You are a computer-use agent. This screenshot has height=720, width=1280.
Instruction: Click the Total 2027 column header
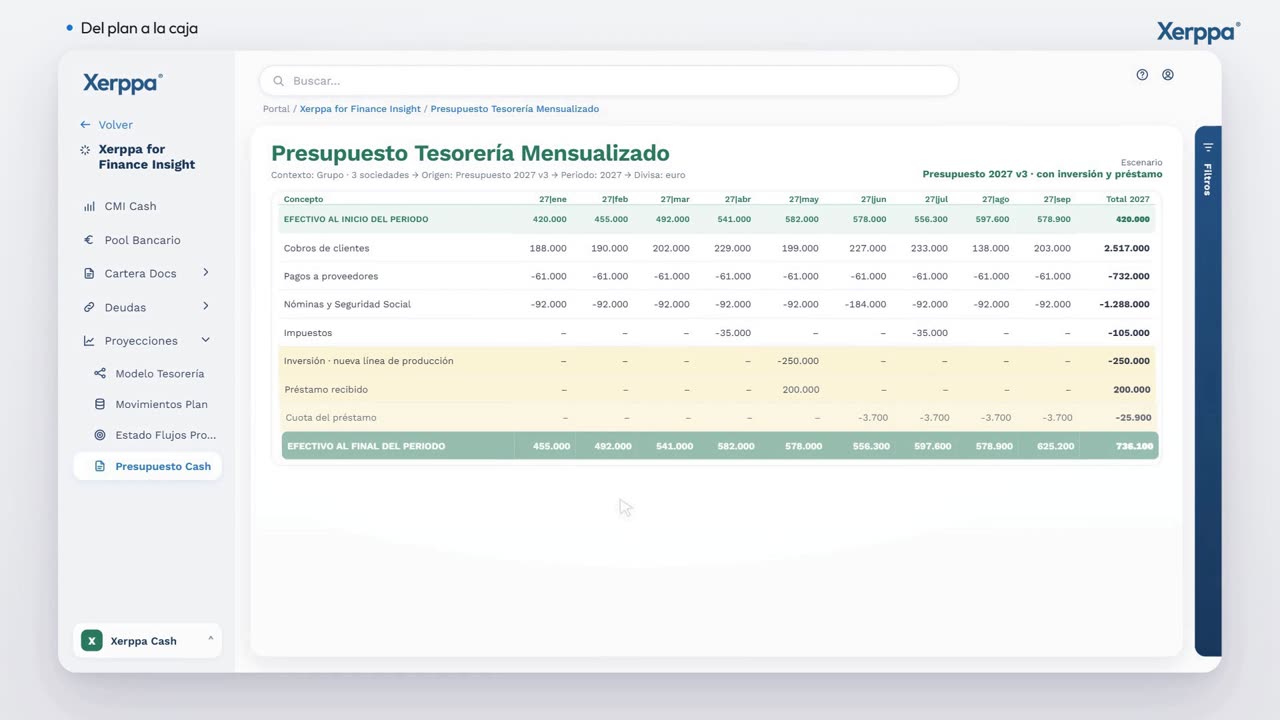pyautogui.click(x=1128, y=199)
